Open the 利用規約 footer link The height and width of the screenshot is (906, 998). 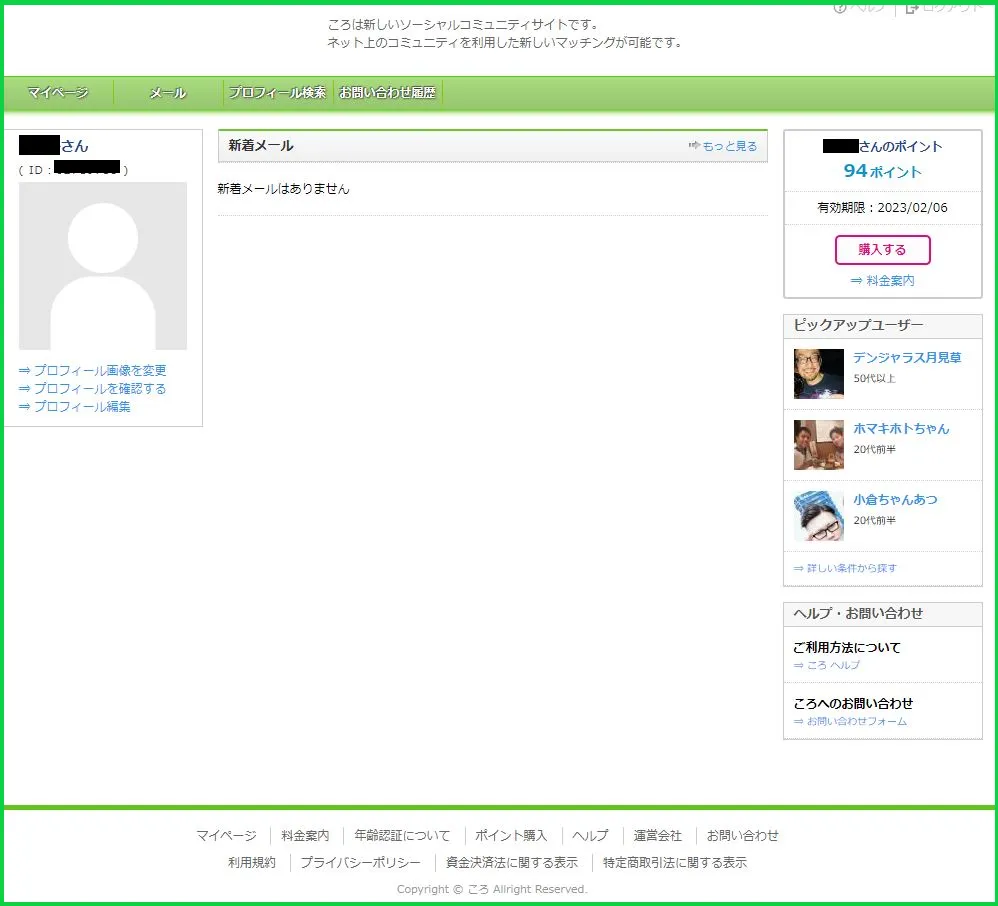point(251,862)
